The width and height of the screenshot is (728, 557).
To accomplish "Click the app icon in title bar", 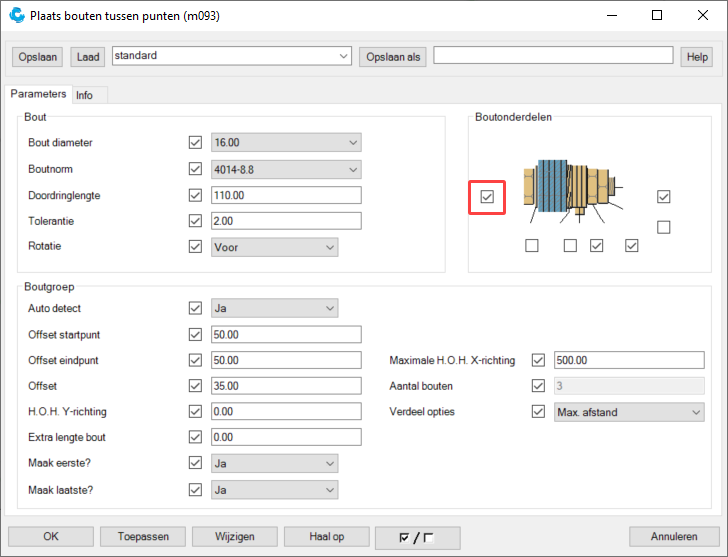I will 16,16.
